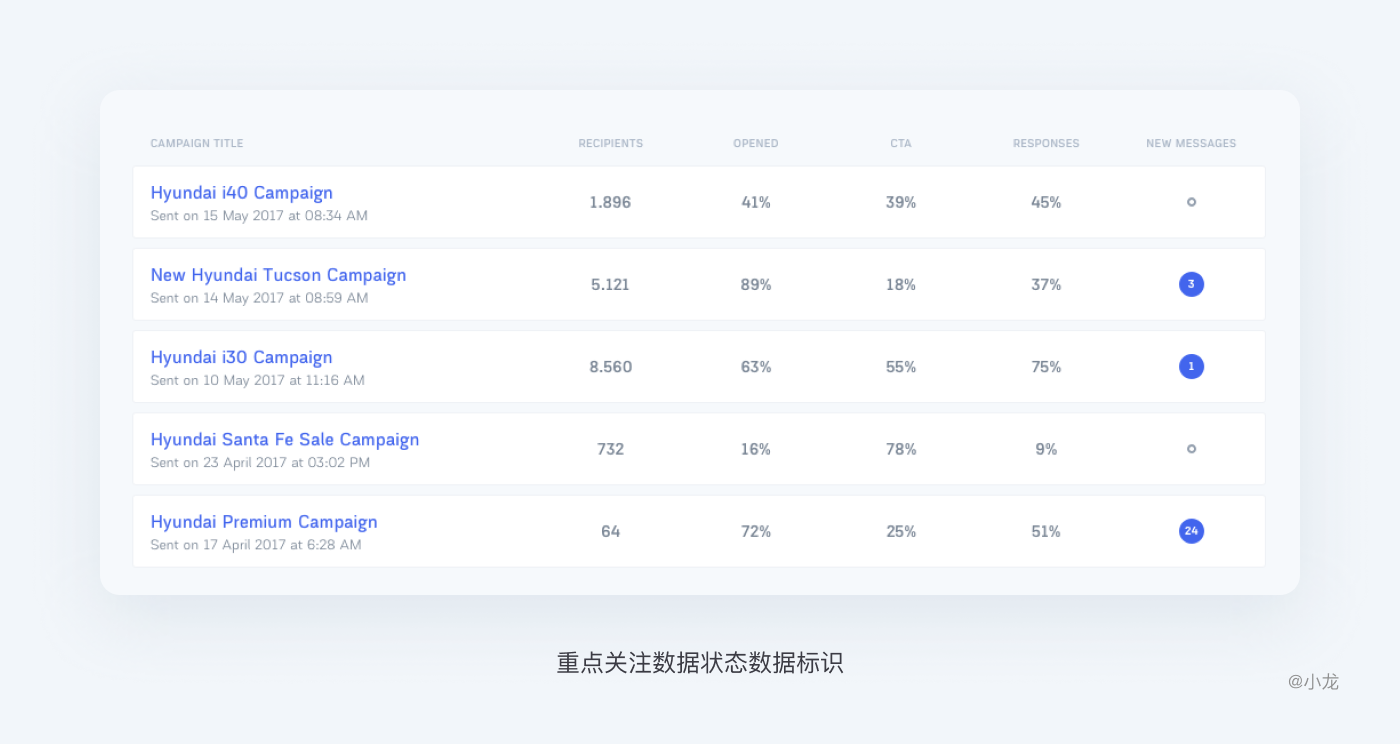
Task: Sort by the Campaign Title column header
Action: click(197, 144)
